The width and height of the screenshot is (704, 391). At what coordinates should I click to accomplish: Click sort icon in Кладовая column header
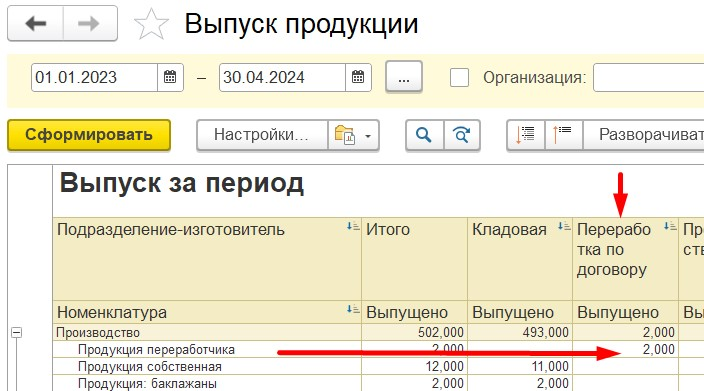[564, 226]
